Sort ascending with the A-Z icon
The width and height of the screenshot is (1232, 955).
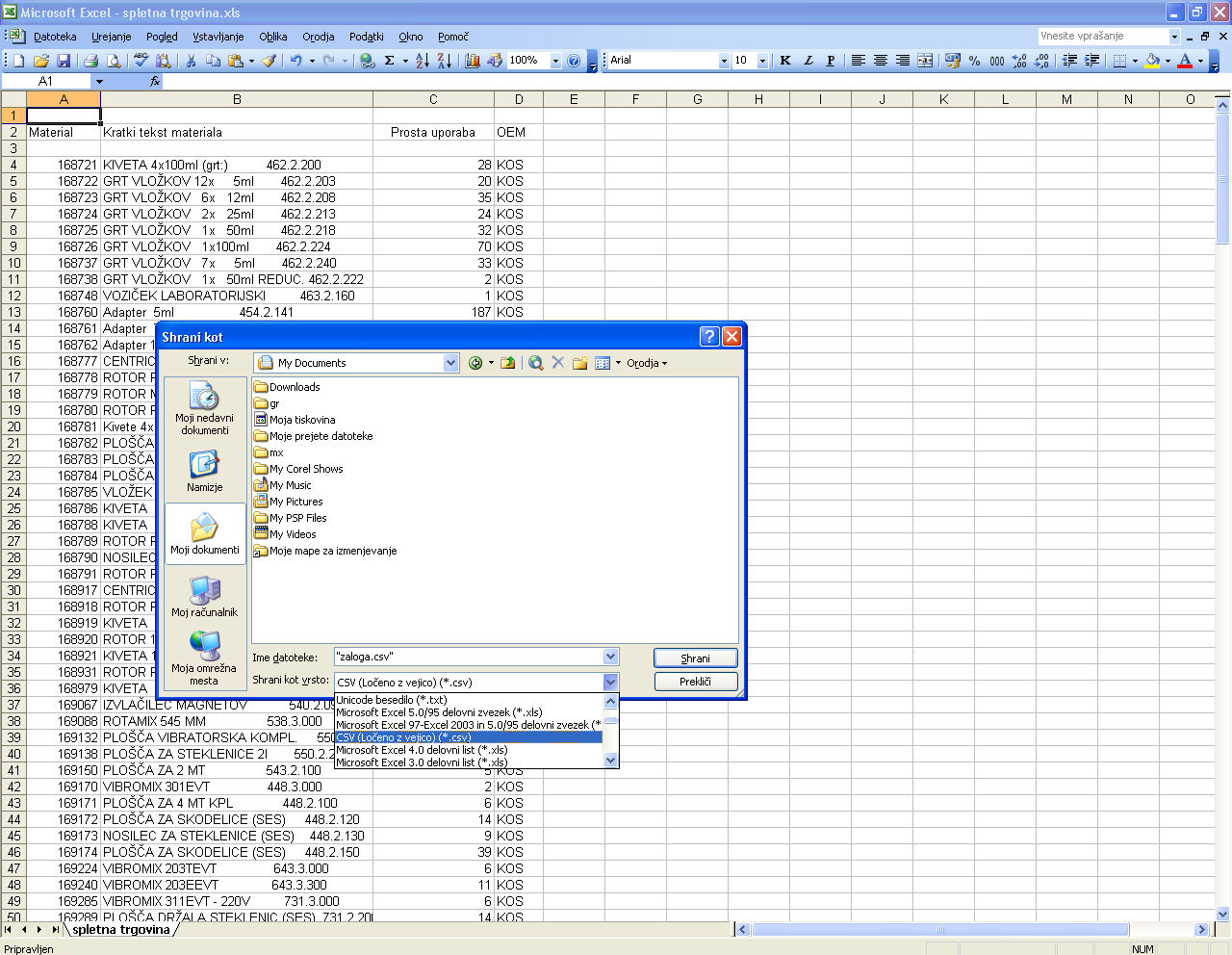(423, 61)
